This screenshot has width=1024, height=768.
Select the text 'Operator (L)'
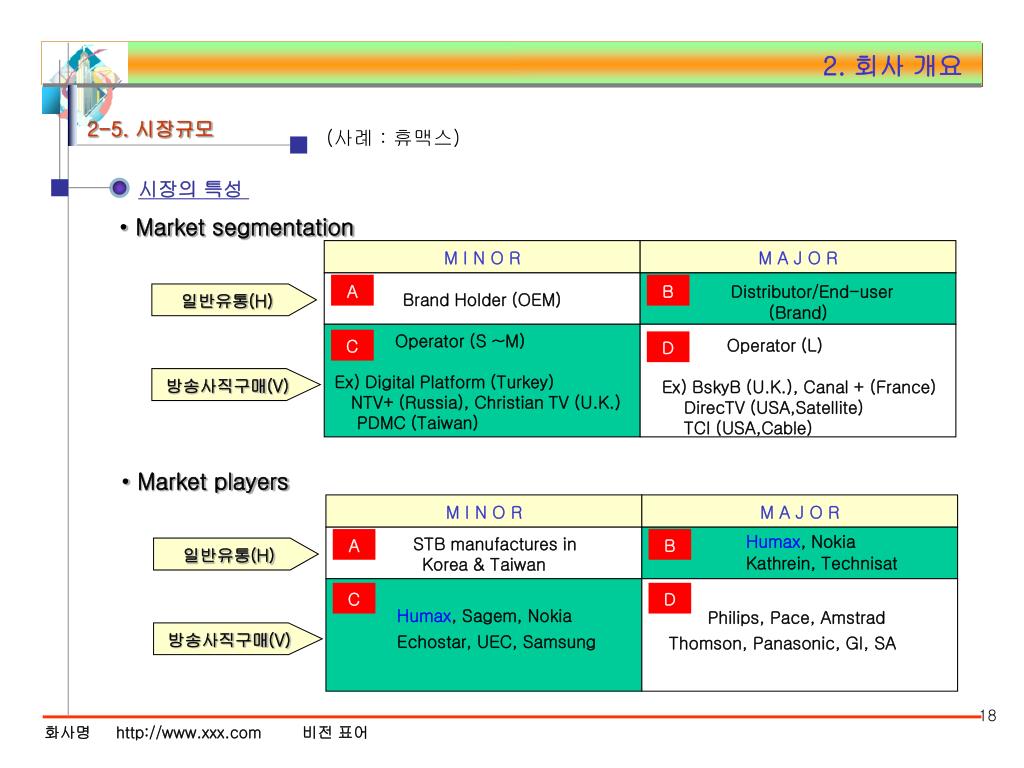[x=775, y=345]
